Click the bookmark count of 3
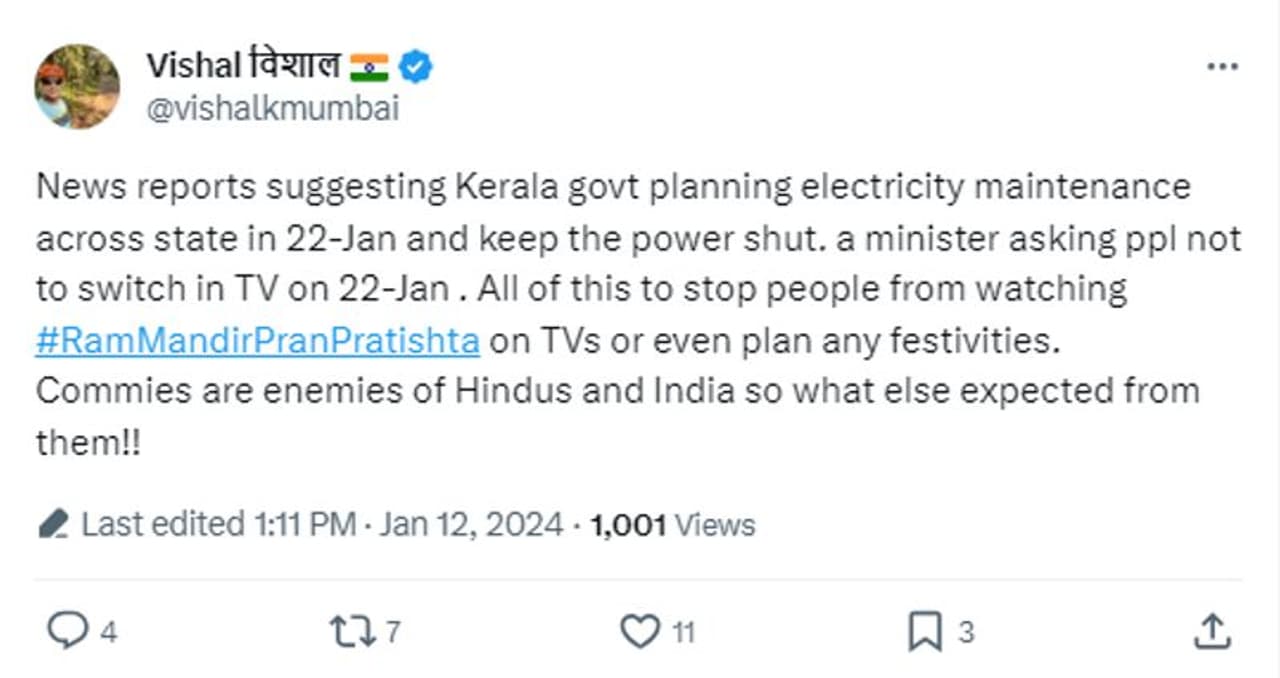This screenshot has width=1280, height=678. (x=965, y=632)
